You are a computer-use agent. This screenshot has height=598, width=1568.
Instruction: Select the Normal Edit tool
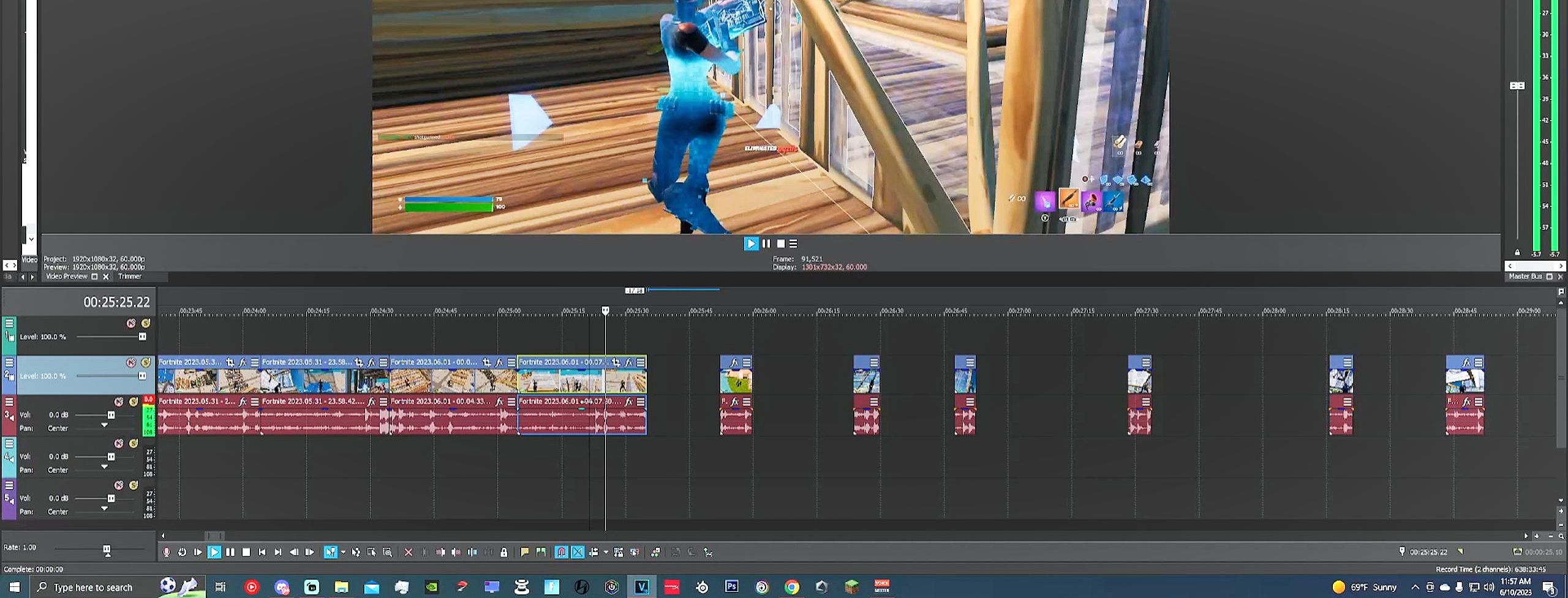[x=330, y=552]
